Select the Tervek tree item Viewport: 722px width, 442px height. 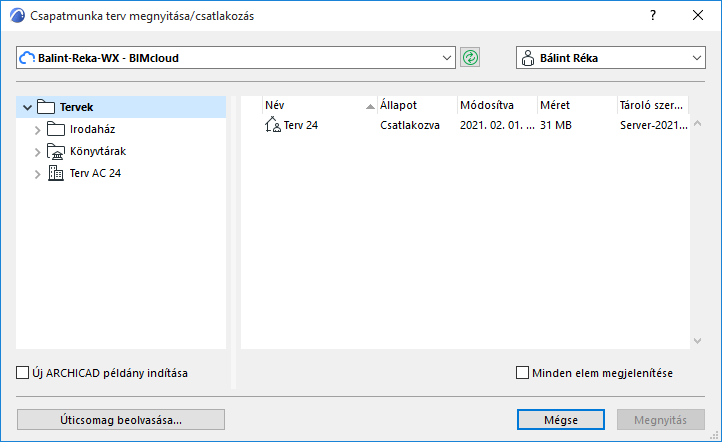(121, 107)
